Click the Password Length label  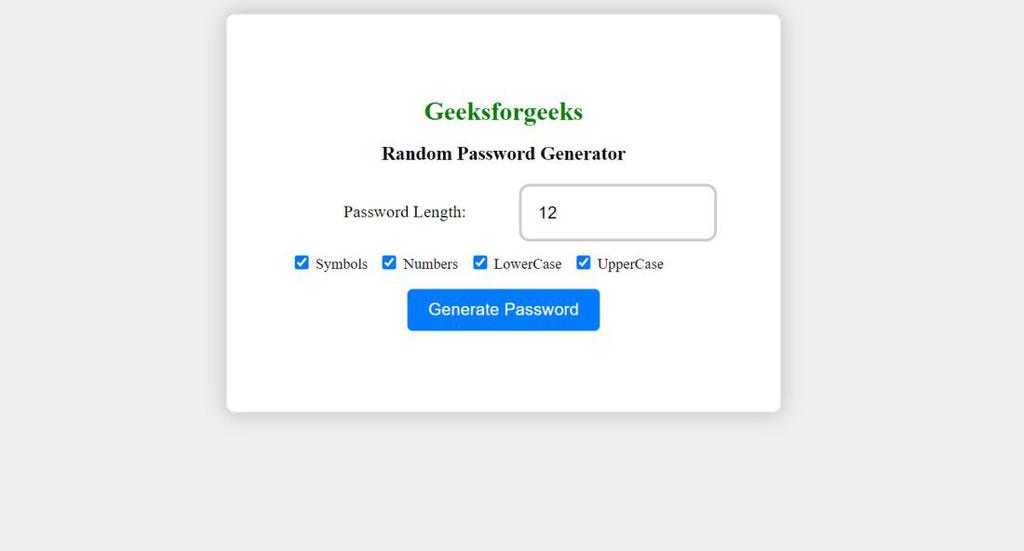[404, 212]
